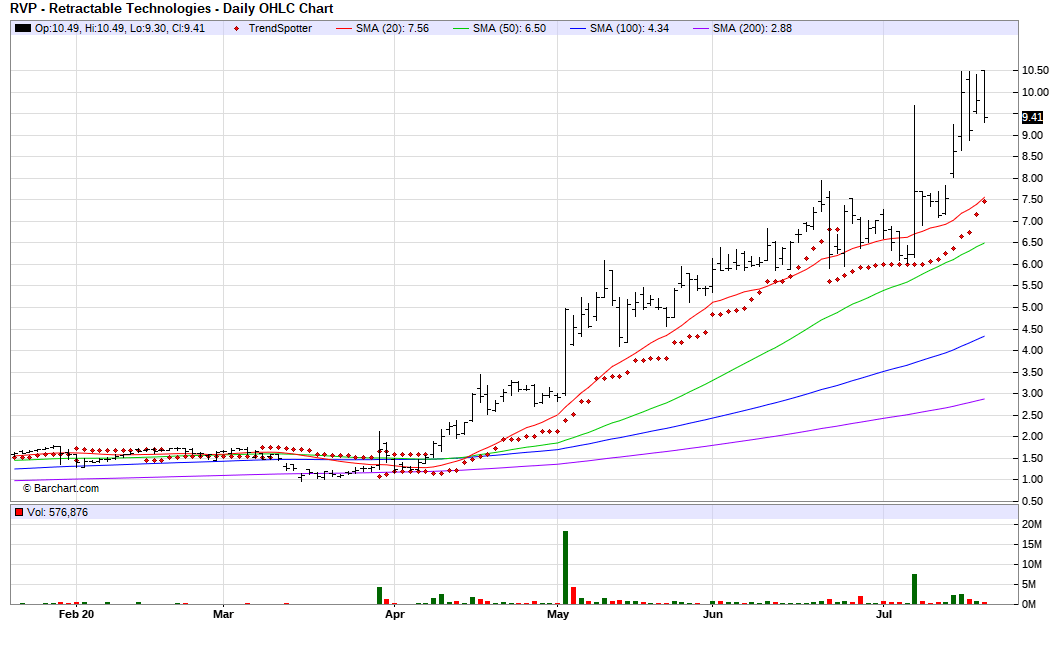Click the 5M volume axis label
This screenshot has height=645, width=1060.
(1029, 584)
